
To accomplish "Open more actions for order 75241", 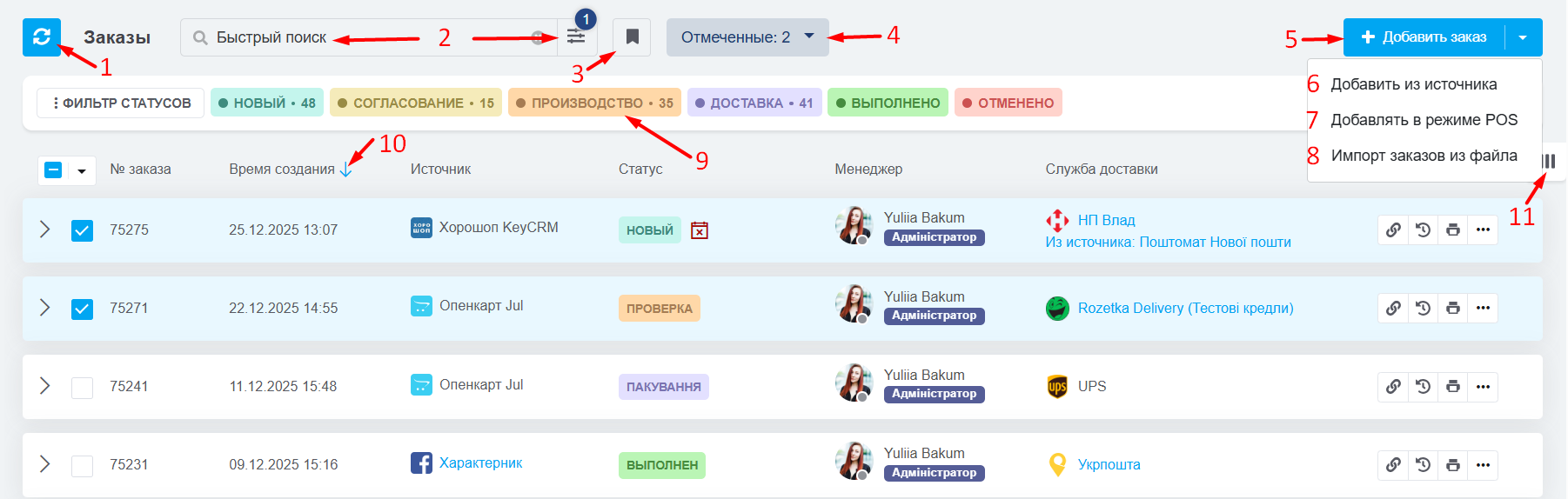I will pyautogui.click(x=1483, y=386).
